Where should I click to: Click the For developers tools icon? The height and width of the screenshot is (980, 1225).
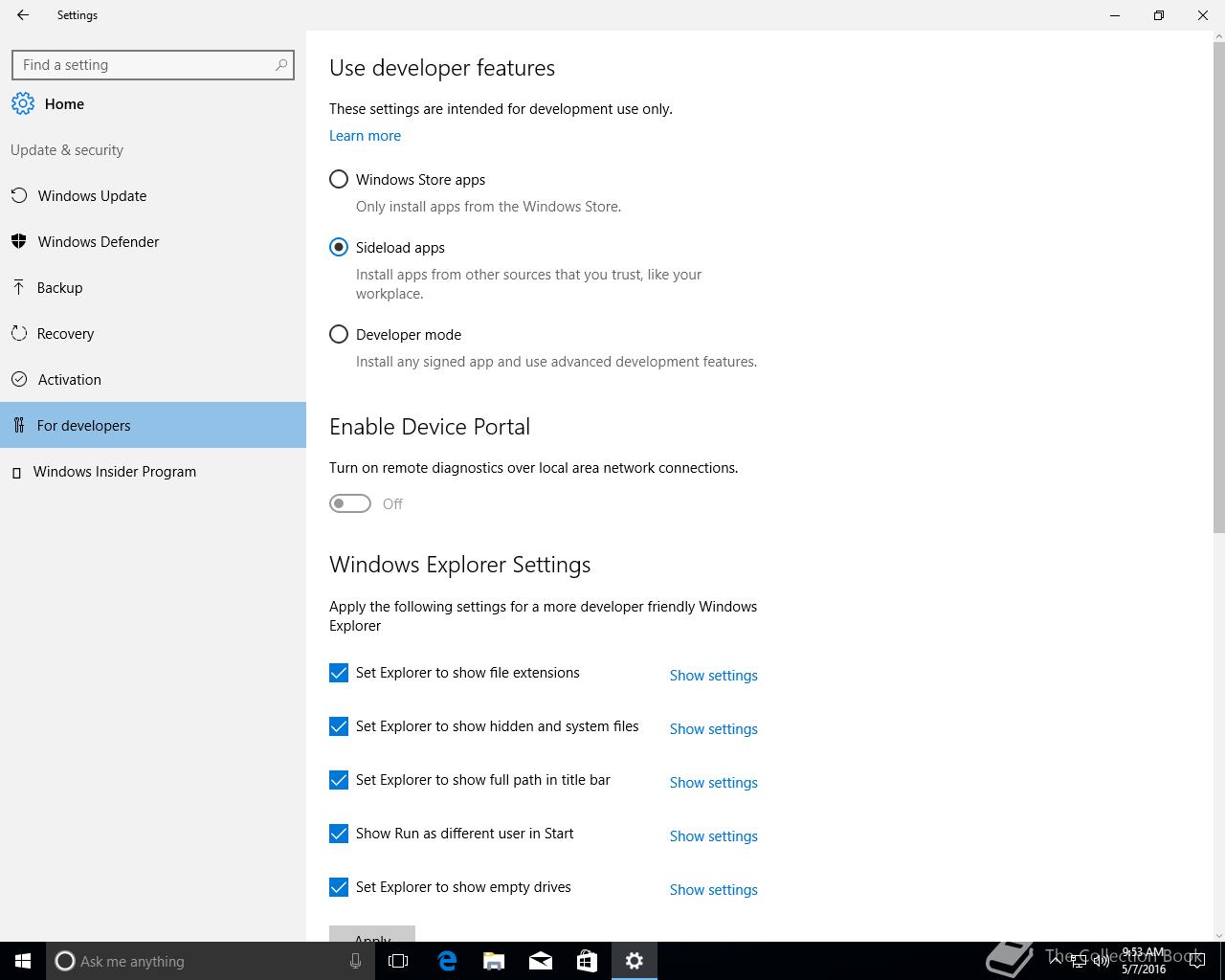(18, 425)
